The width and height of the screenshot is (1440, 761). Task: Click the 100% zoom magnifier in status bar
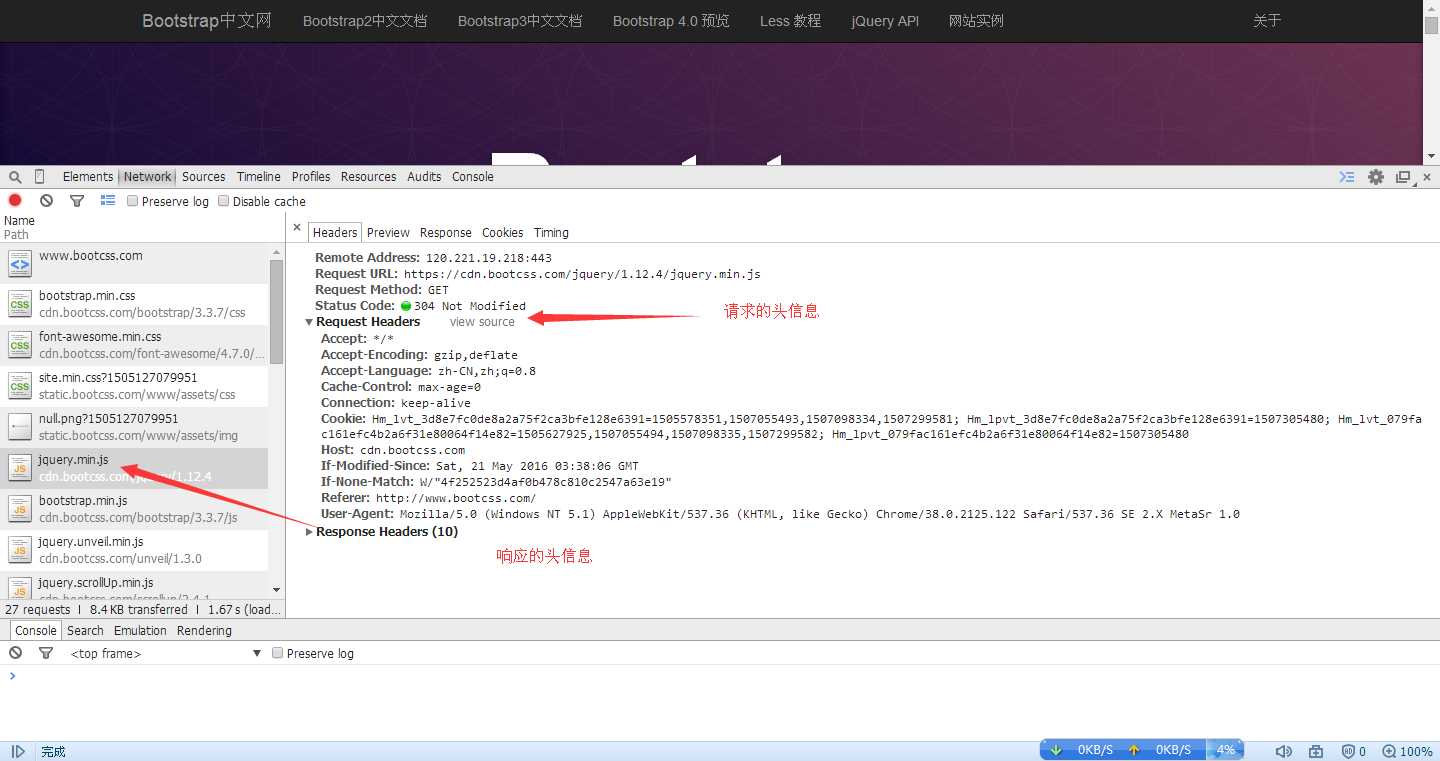[x=1389, y=751]
